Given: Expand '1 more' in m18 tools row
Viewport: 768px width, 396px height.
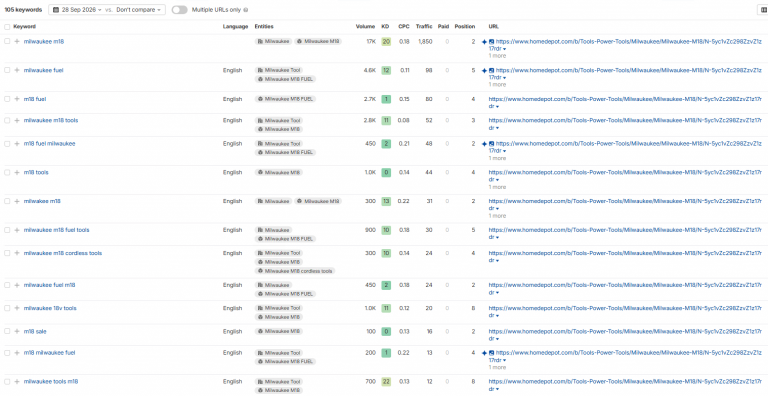Looking at the screenshot, I should [497, 187].
